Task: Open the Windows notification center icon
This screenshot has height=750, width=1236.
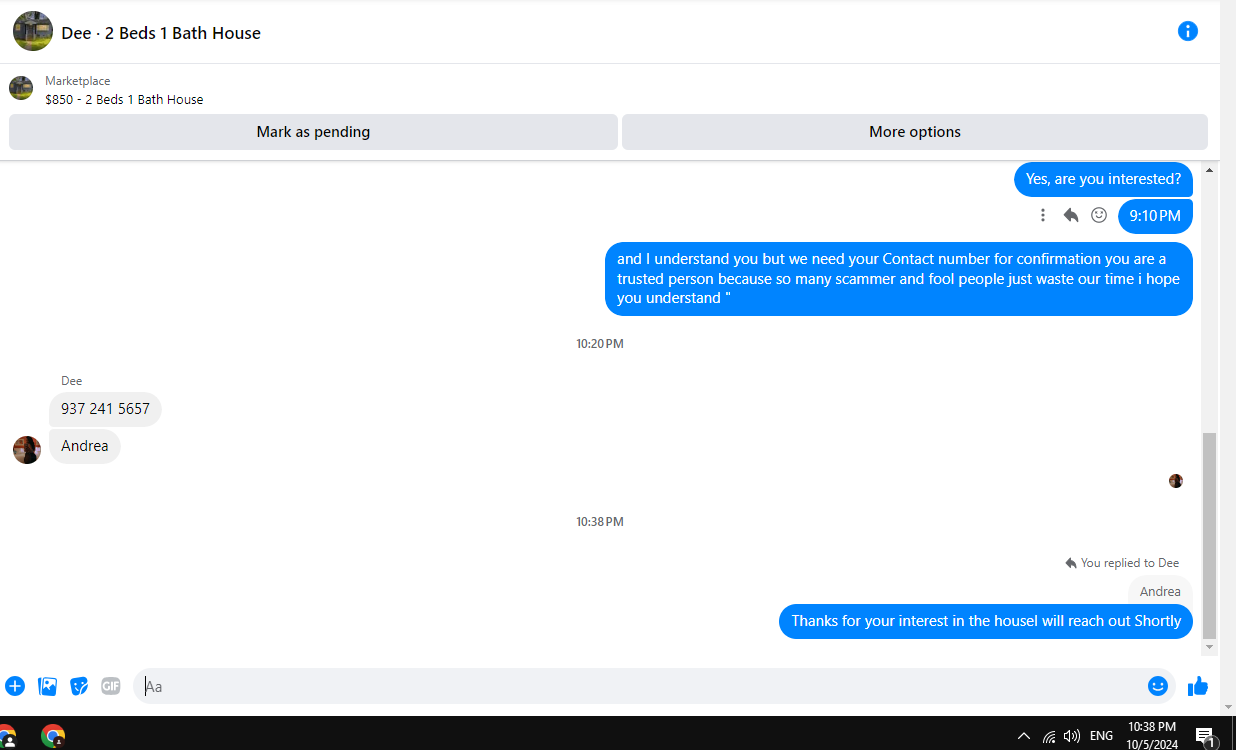Action: 1205,737
